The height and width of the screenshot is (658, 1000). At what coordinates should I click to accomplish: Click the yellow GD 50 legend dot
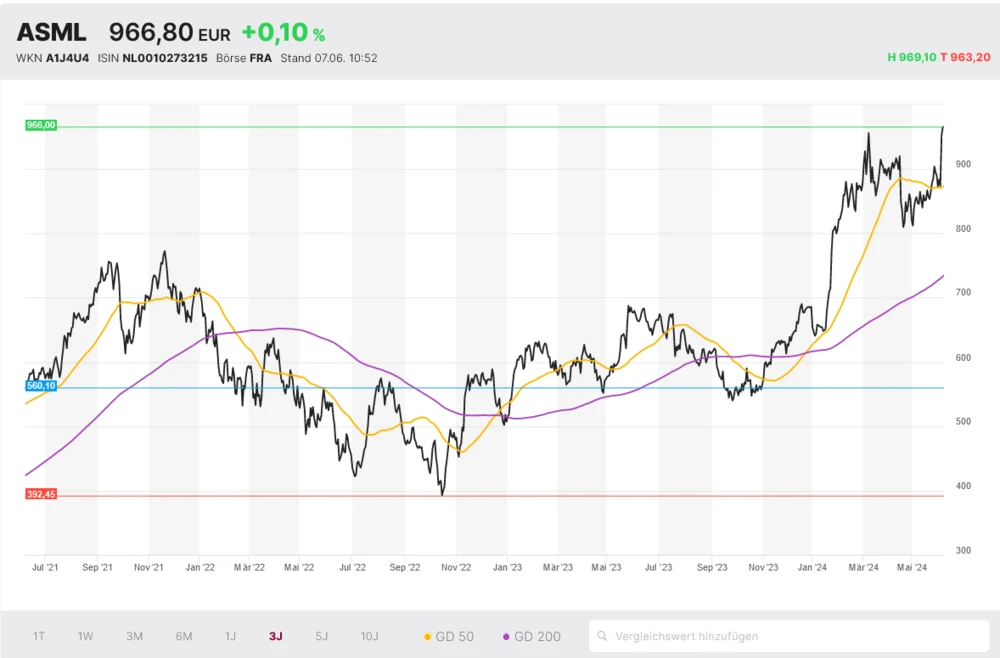[x=427, y=636]
